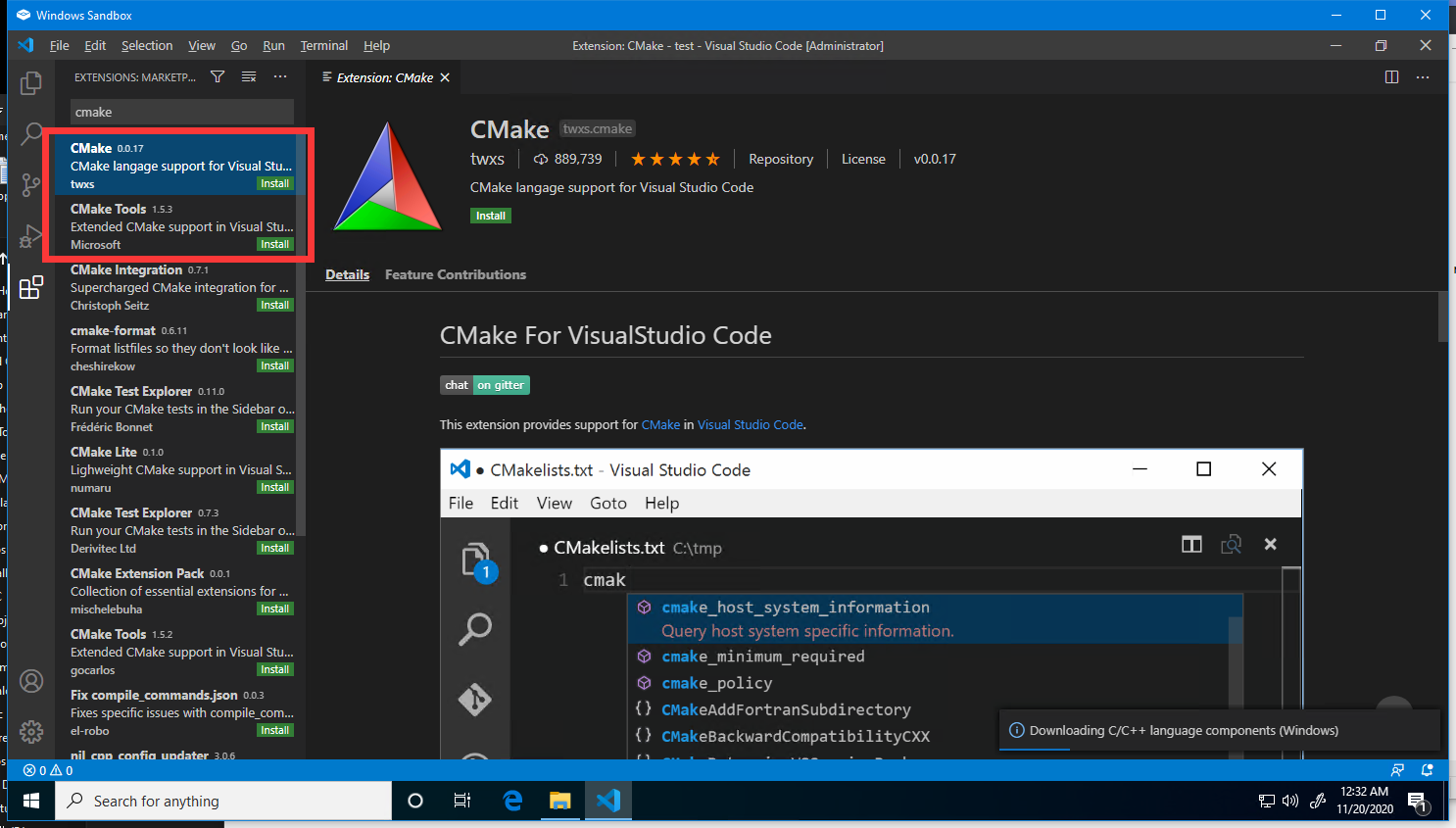Click the five-star rating for CMake
The width and height of the screenshot is (1456, 828).
coord(674,159)
